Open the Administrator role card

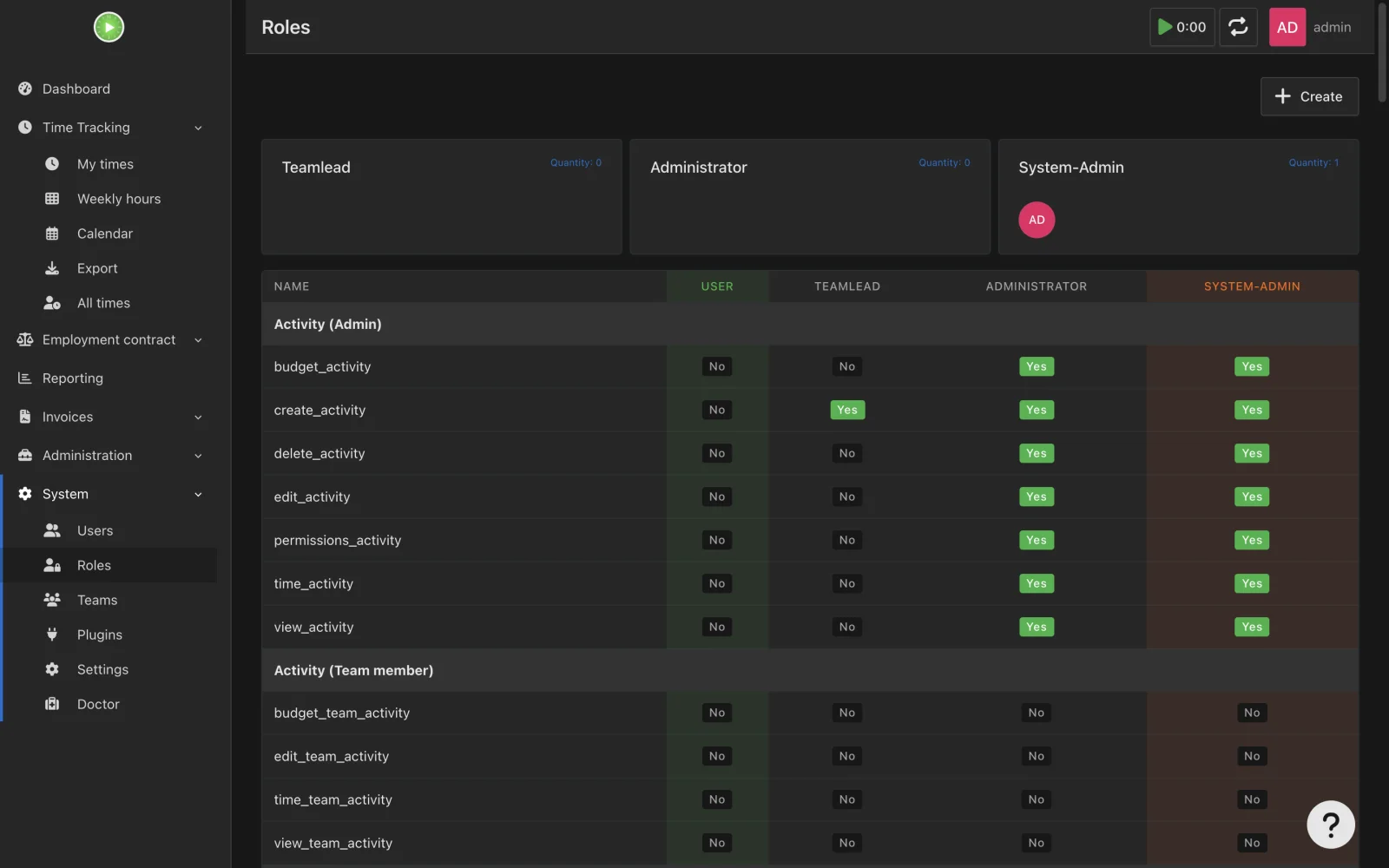pyautogui.click(x=810, y=197)
